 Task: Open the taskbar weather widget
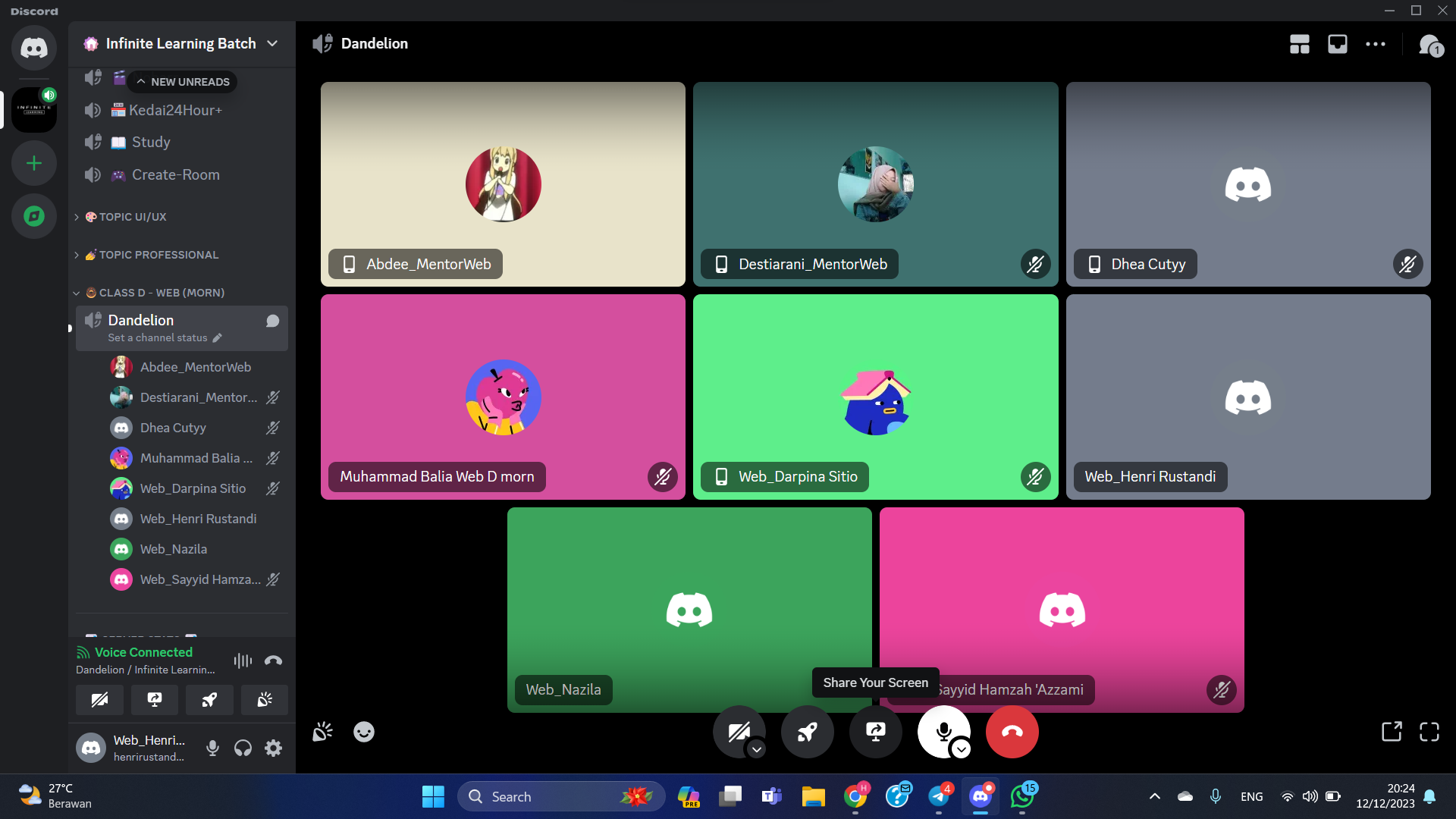(57, 796)
